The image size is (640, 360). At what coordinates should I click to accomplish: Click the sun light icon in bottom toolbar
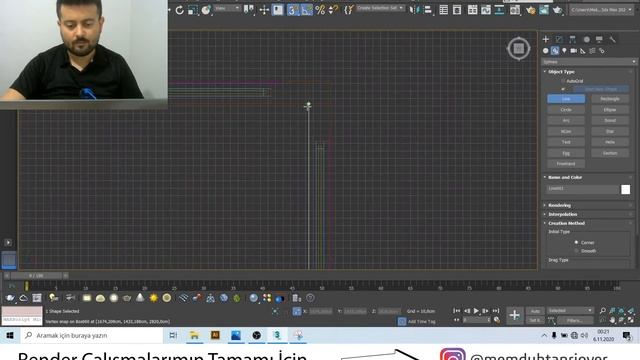pyautogui.click(x=153, y=298)
